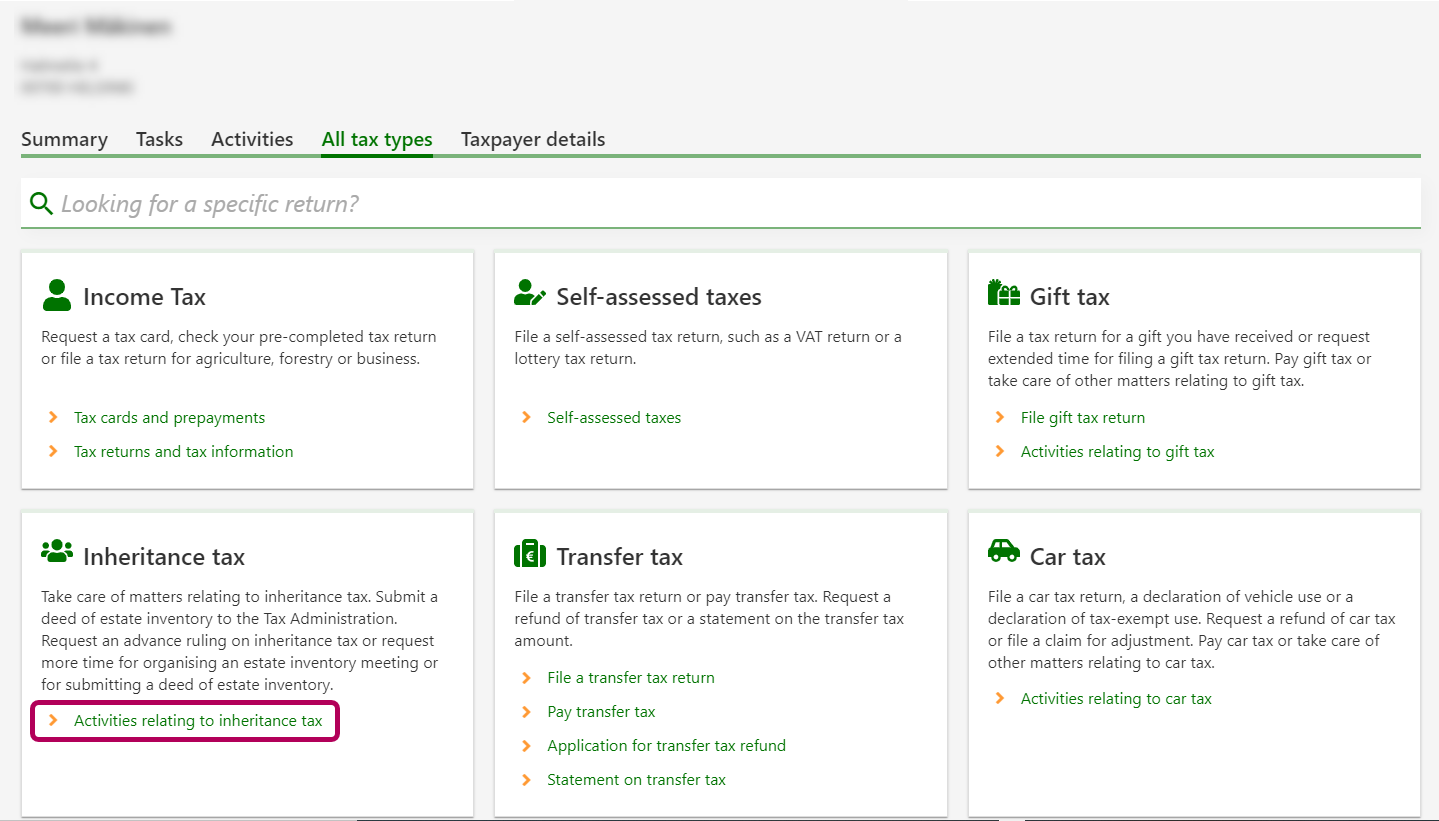Click the Income Tax person icon
The height and width of the screenshot is (821, 1439).
pyautogui.click(x=57, y=296)
